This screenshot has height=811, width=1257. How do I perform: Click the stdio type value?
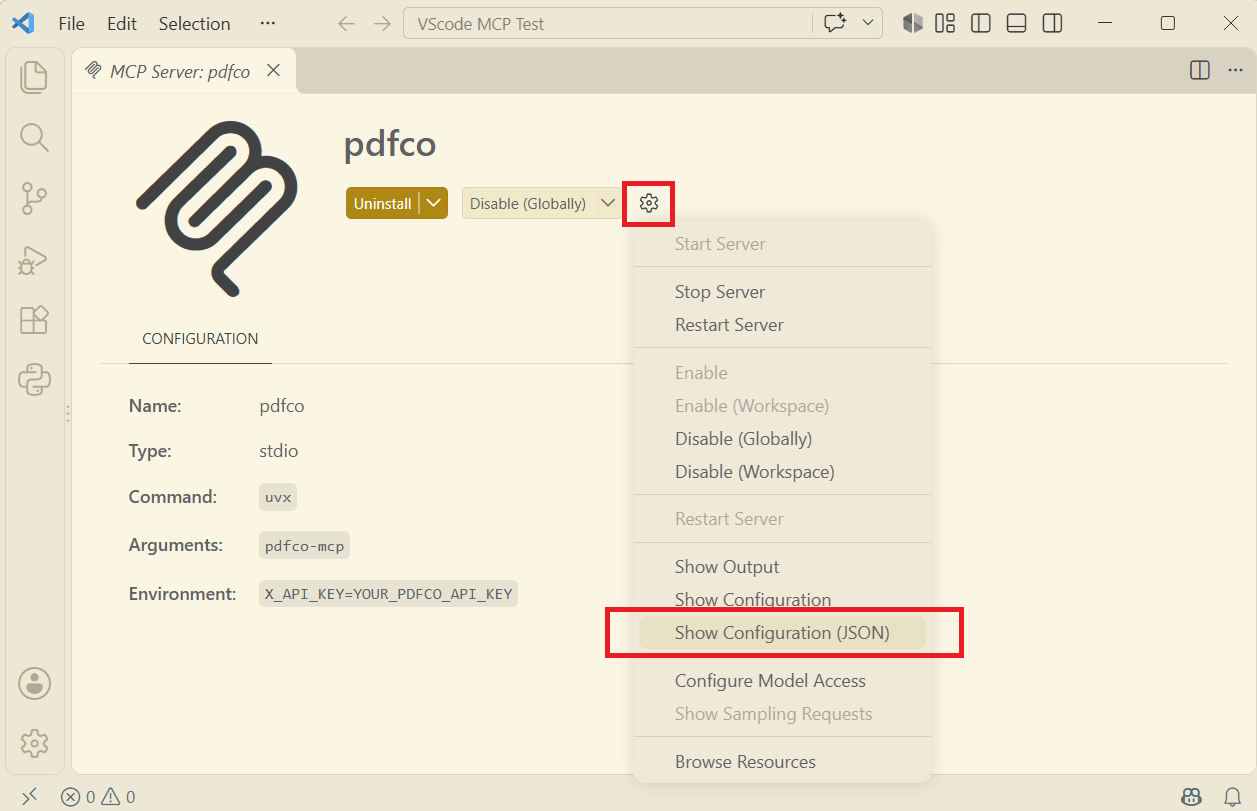(278, 451)
